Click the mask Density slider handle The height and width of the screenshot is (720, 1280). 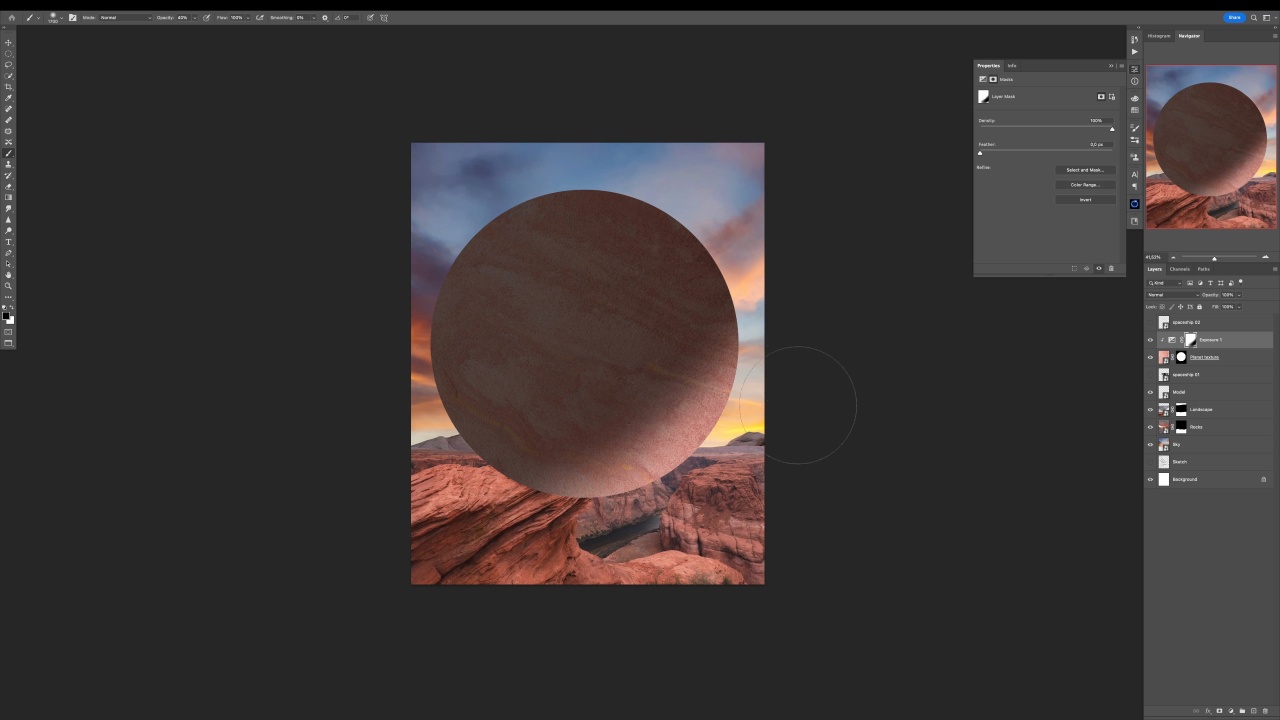tap(1112, 129)
